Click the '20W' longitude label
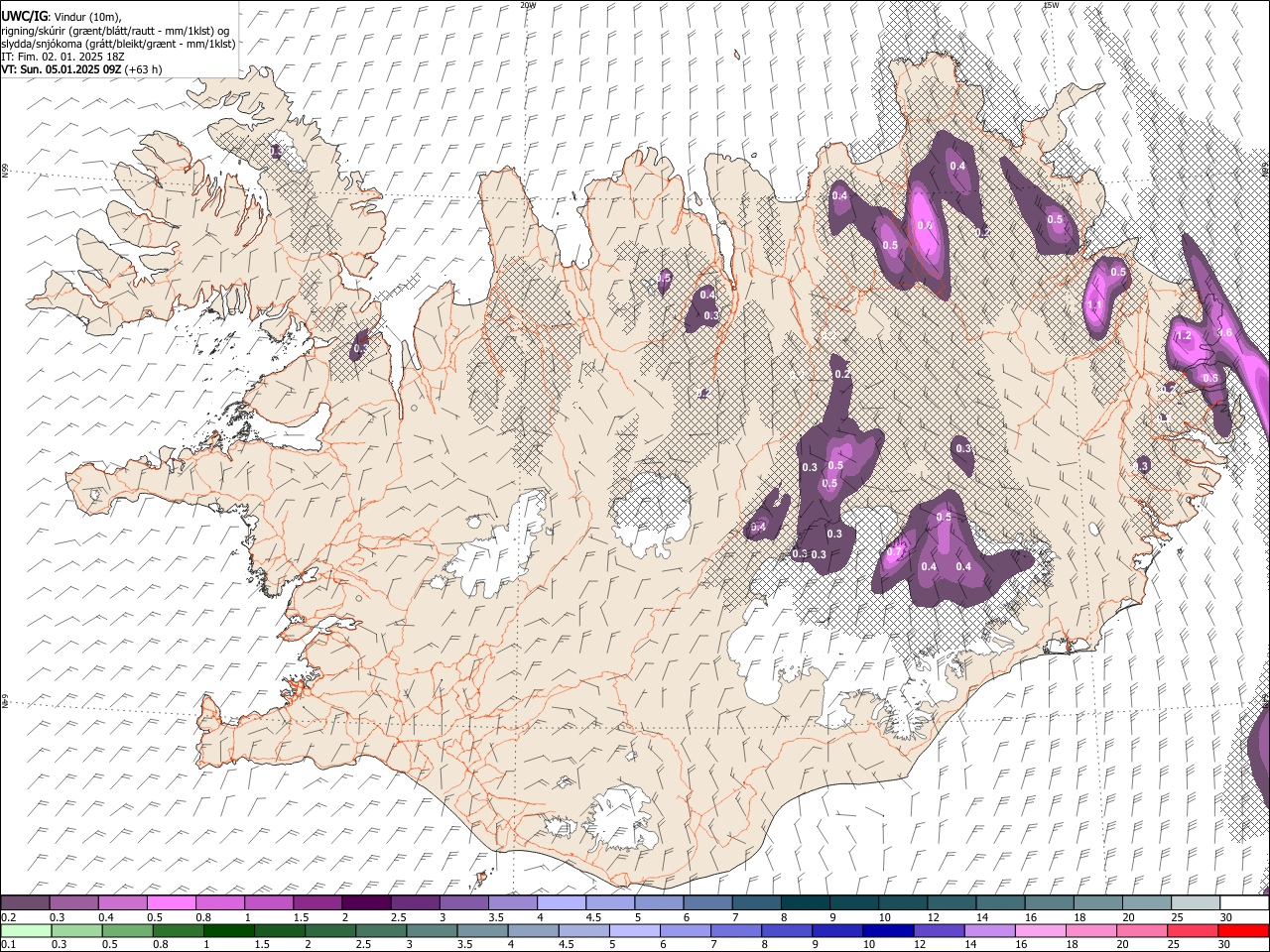Image resolution: width=1270 pixels, height=952 pixels. pos(528,5)
